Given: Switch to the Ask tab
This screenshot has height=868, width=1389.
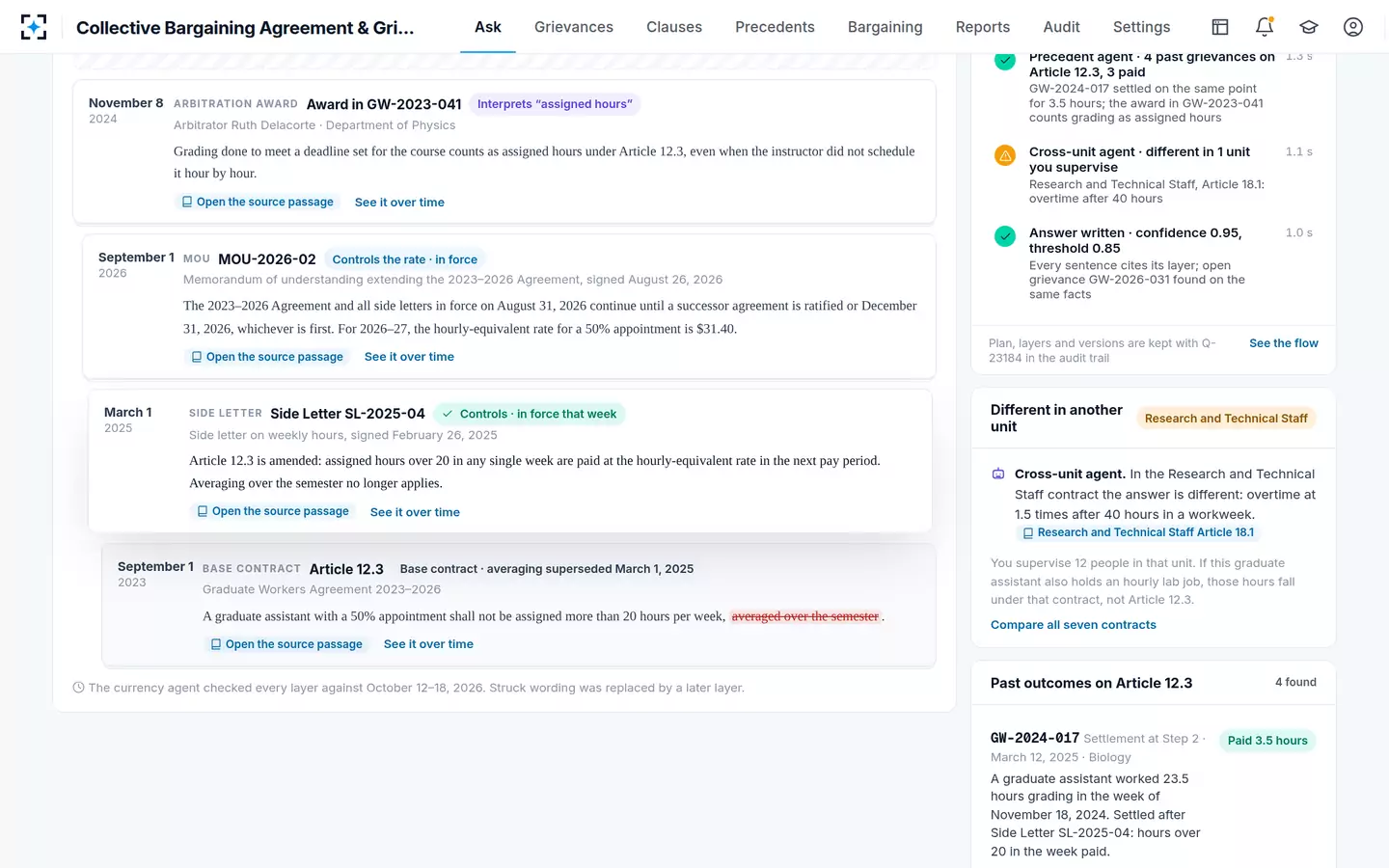Looking at the screenshot, I should tap(488, 27).
